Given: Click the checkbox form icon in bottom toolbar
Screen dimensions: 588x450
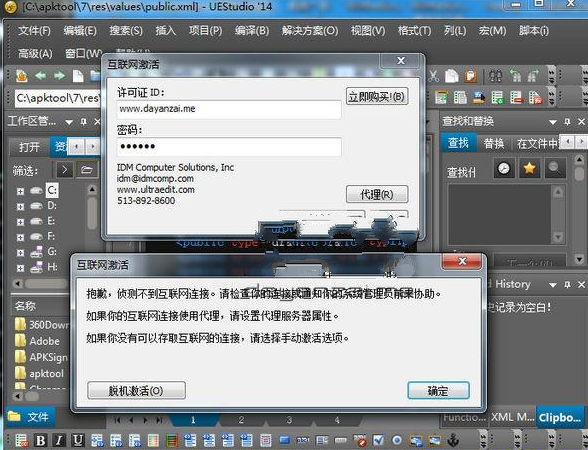Looking at the screenshot, I should pyautogui.click(x=378, y=441).
